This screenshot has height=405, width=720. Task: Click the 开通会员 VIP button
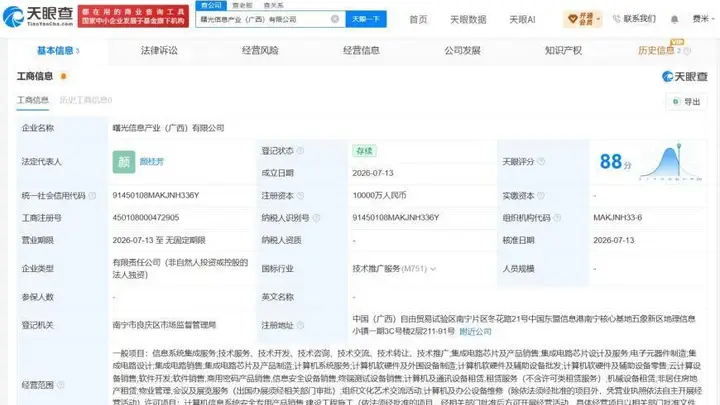(583, 19)
